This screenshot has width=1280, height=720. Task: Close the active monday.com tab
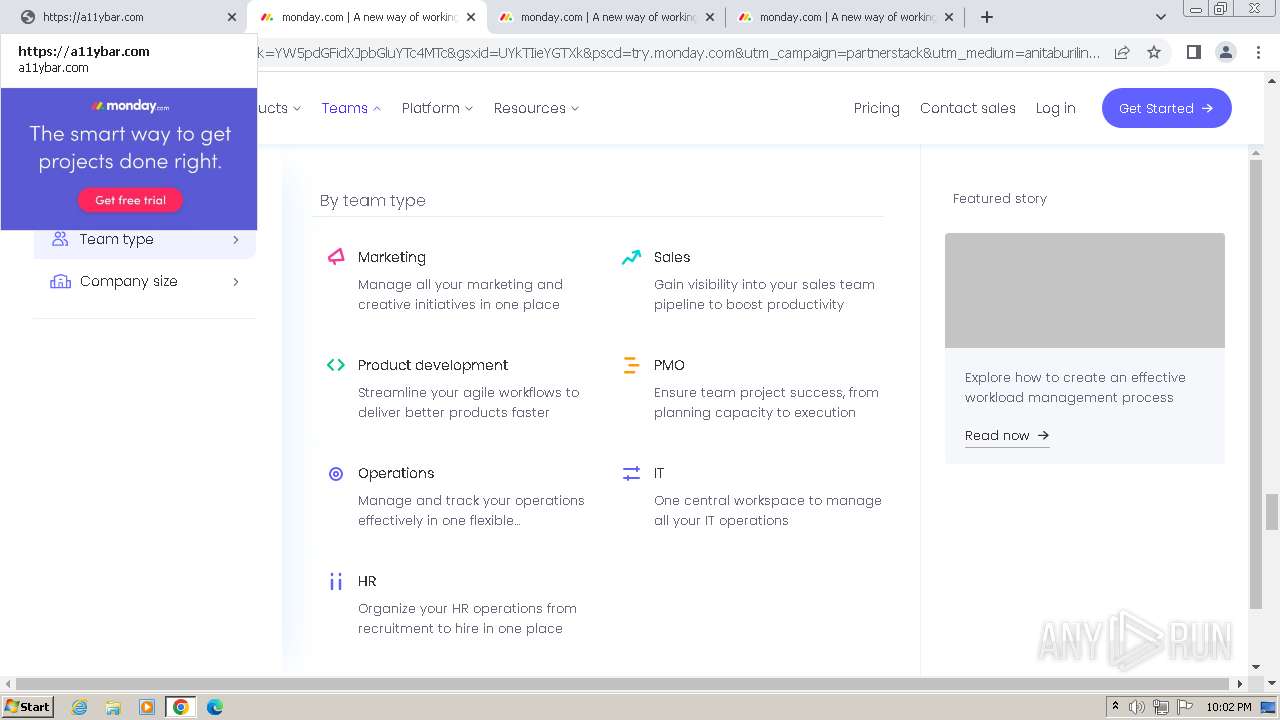tap(471, 17)
